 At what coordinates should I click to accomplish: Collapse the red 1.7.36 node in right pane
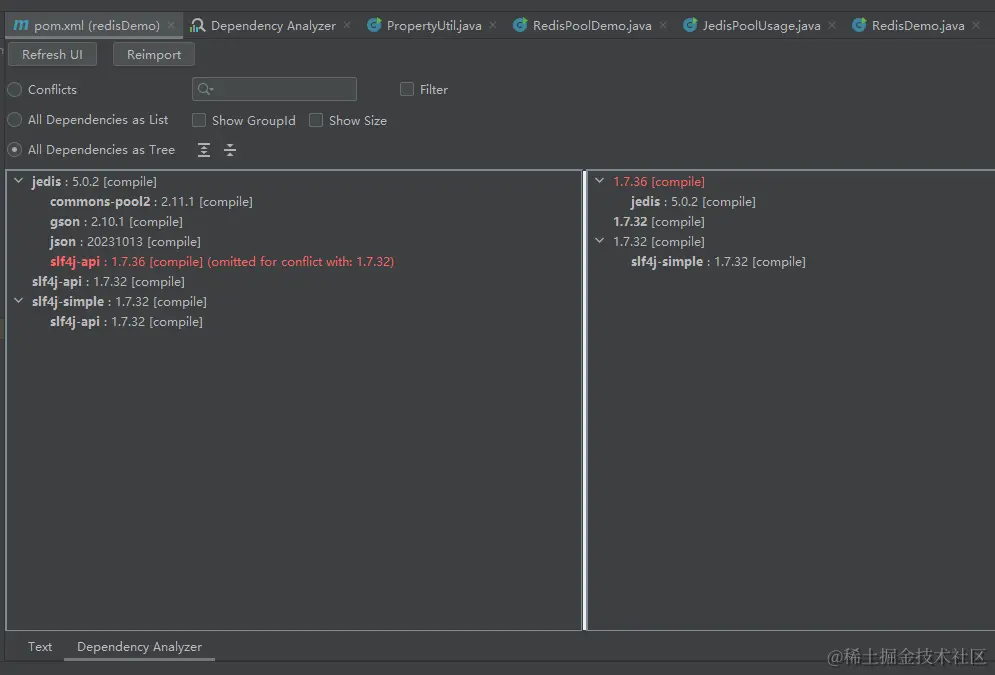coord(600,181)
